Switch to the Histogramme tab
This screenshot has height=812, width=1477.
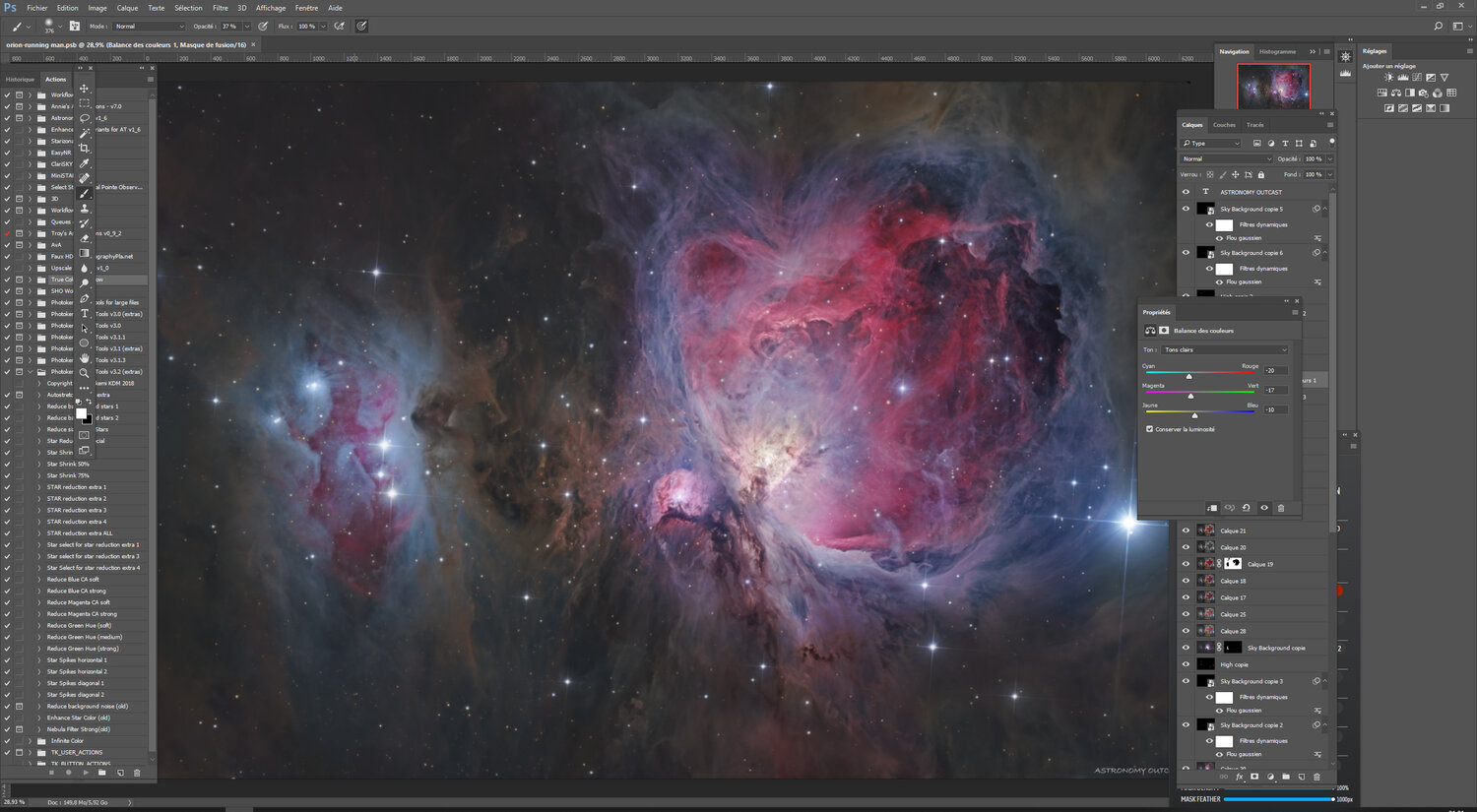pyautogui.click(x=1277, y=52)
